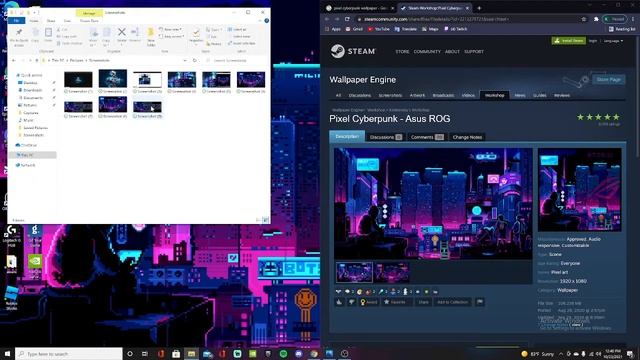Open the language dropdown on Steam
The width and height of the screenshot is (640, 360).
(x=613, y=41)
